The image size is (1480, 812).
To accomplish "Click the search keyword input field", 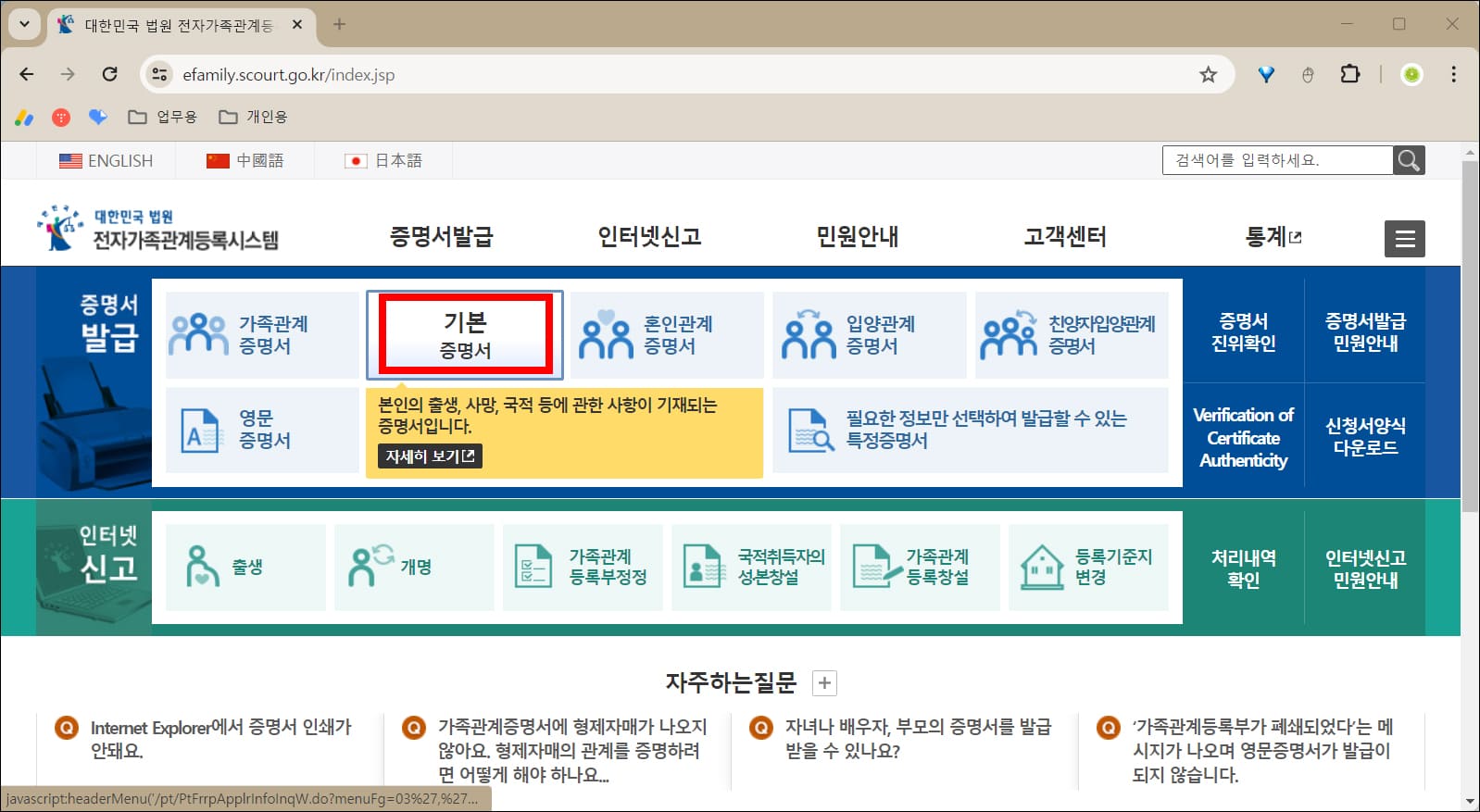I will 1277,160.
